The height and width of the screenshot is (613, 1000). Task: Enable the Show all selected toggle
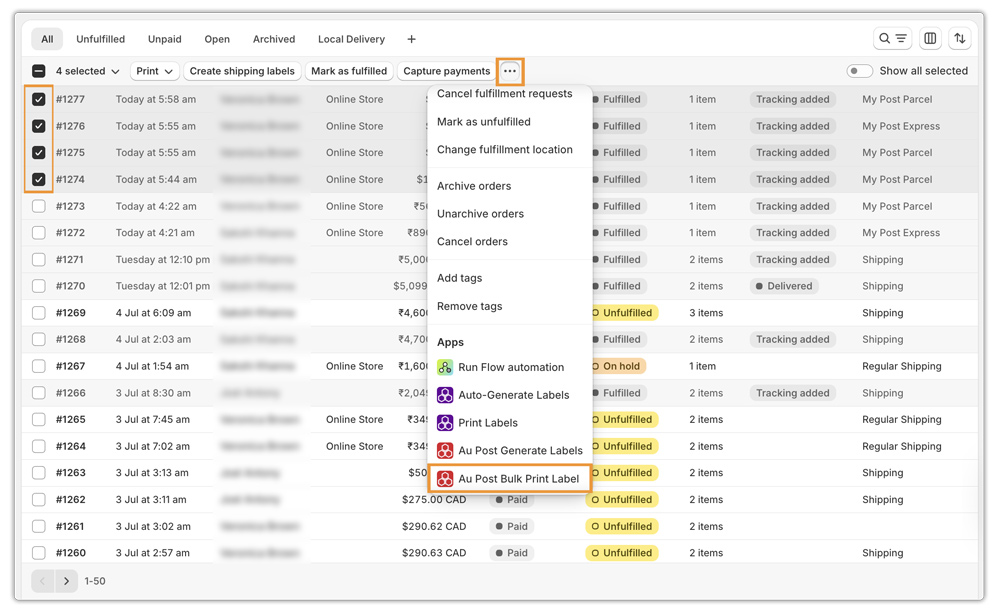[859, 71]
